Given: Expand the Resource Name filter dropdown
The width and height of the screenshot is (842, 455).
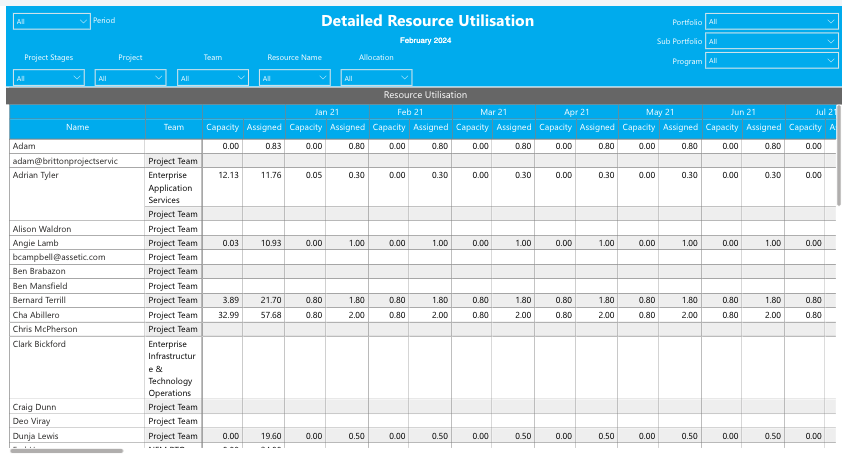Looking at the screenshot, I should 294,78.
